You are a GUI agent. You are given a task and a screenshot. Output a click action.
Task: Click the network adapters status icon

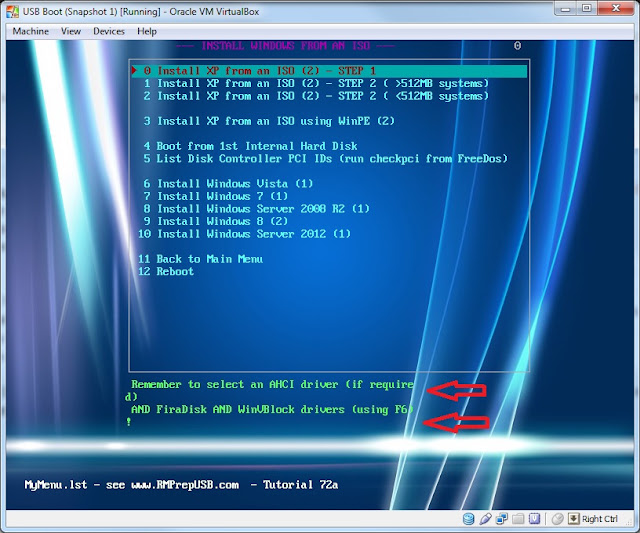[502, 519]
